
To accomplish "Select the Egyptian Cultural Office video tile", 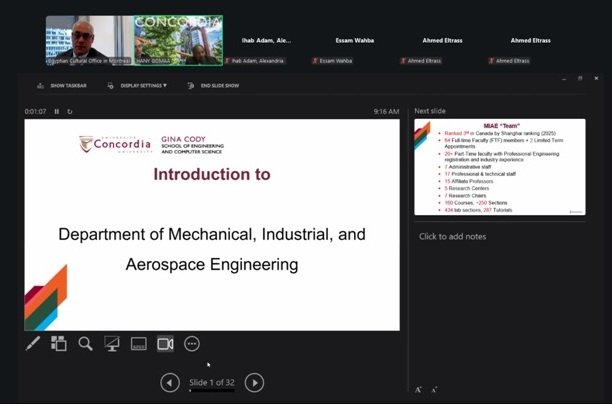I will click(x=90, y=41).
